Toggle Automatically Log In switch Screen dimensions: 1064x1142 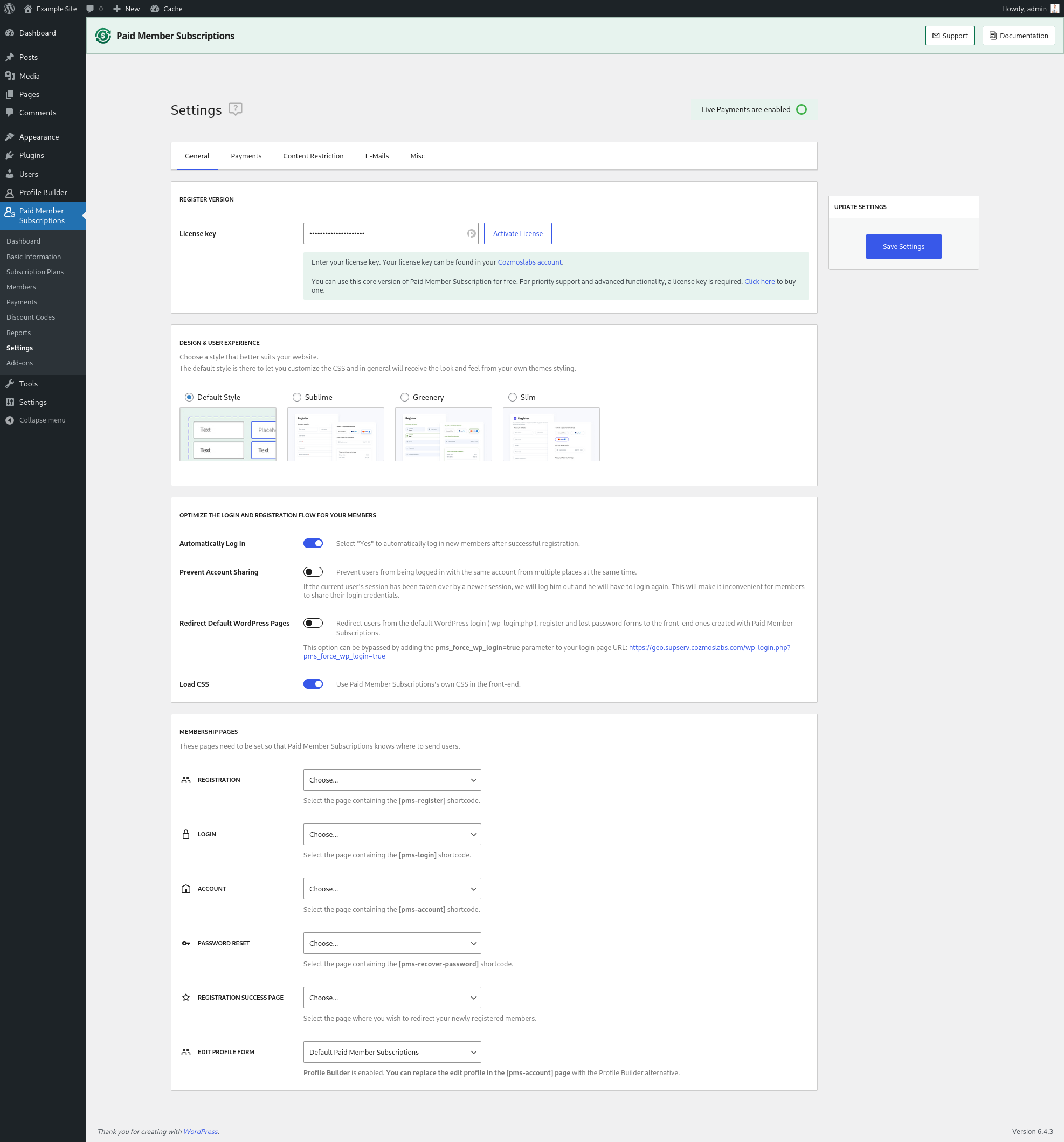[313, 543]
